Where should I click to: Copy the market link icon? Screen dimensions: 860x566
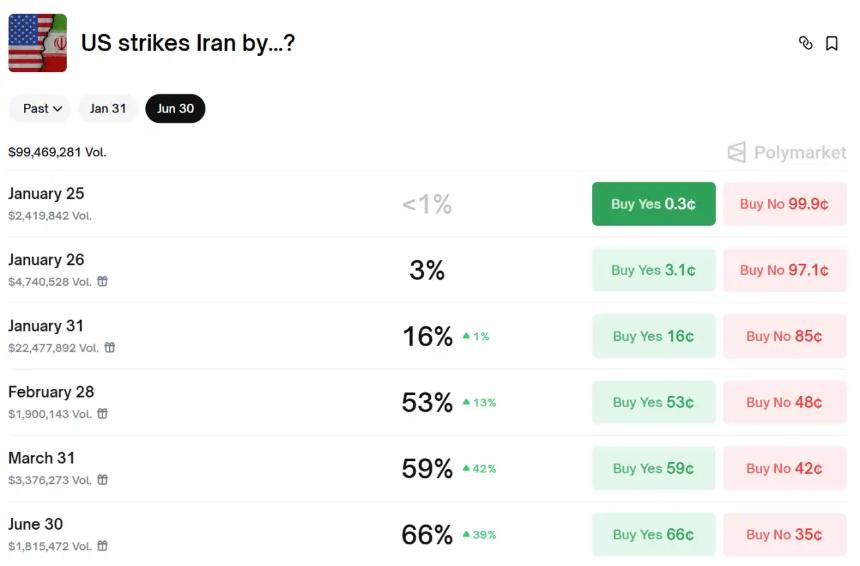[805, 43]
